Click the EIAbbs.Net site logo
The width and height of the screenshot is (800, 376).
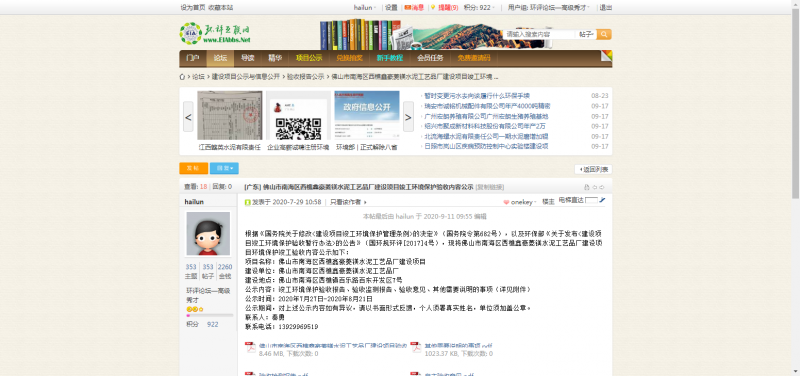click(x=215, y=33)
